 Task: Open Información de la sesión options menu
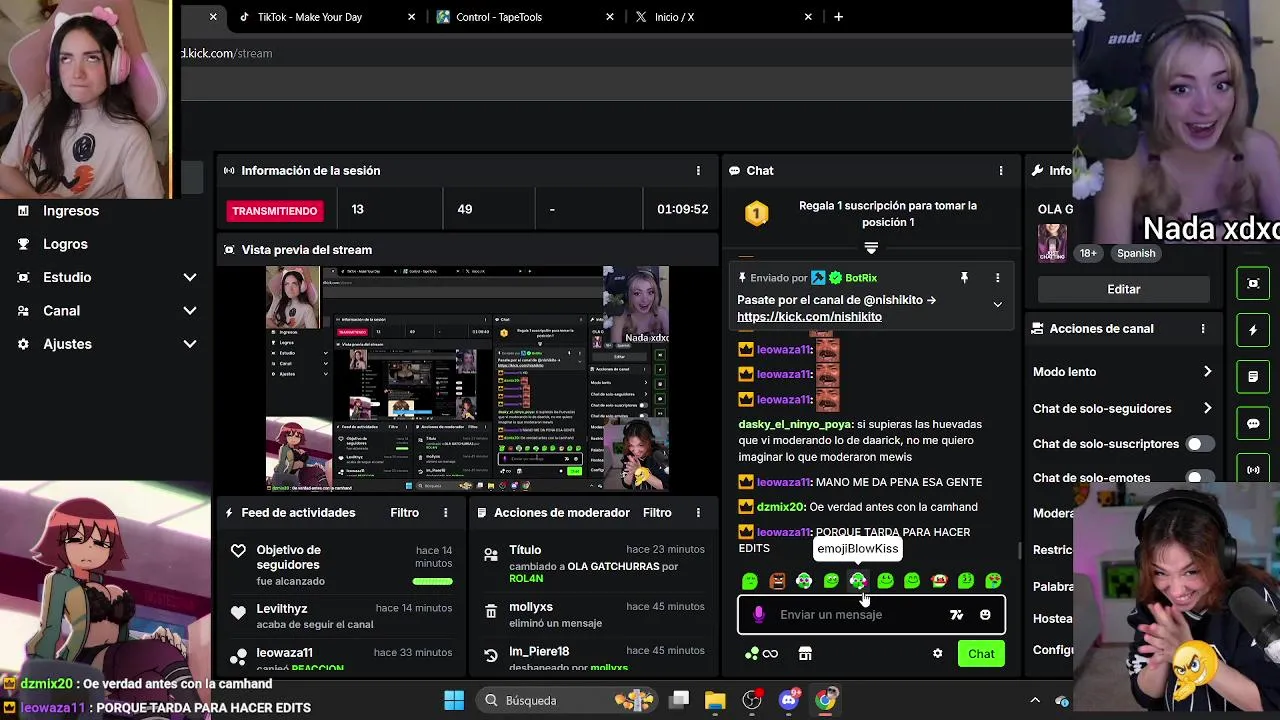click(x=698, y=171)
